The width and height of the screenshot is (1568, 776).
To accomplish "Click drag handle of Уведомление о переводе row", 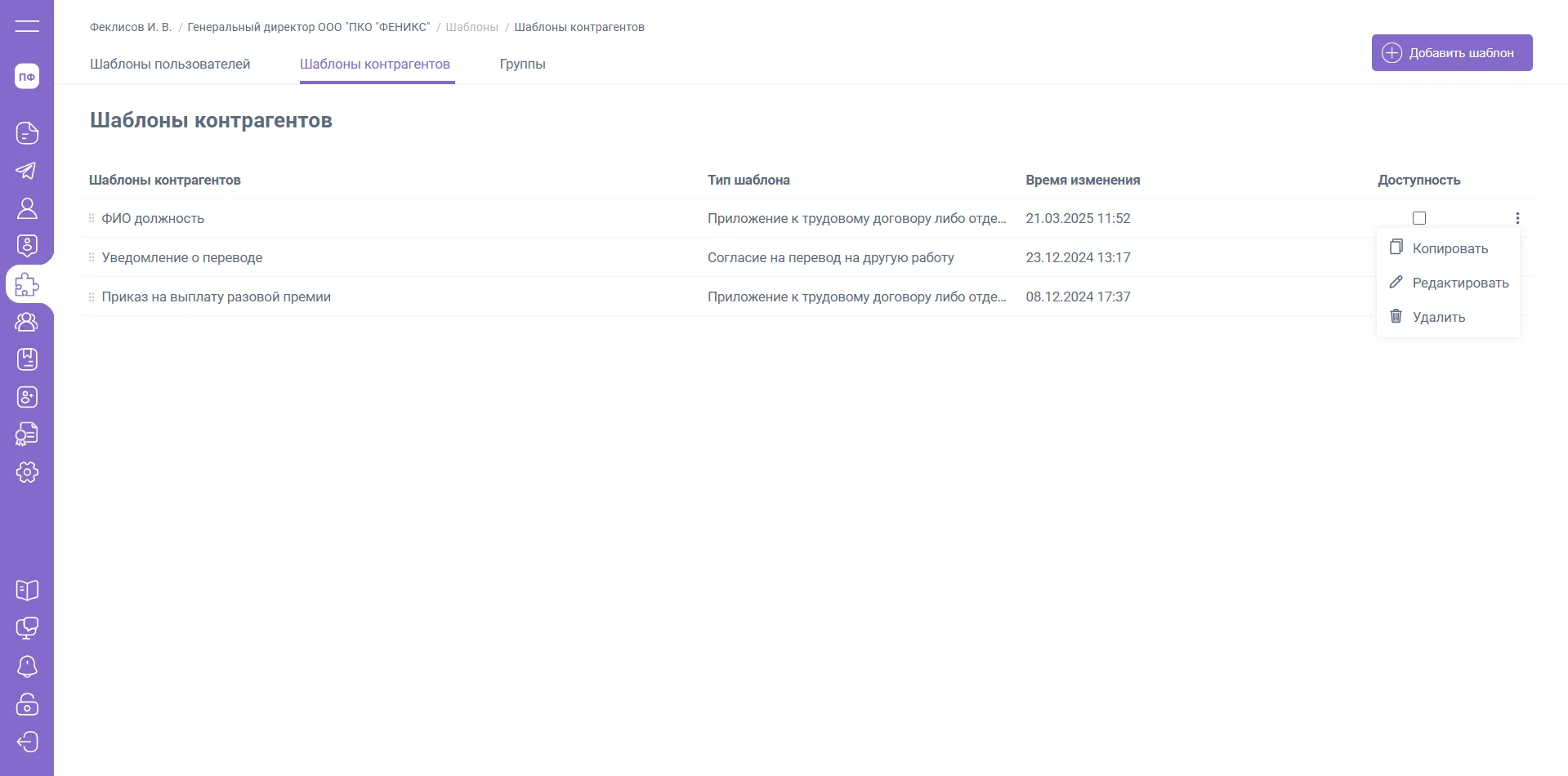I will tap(92, 257).
